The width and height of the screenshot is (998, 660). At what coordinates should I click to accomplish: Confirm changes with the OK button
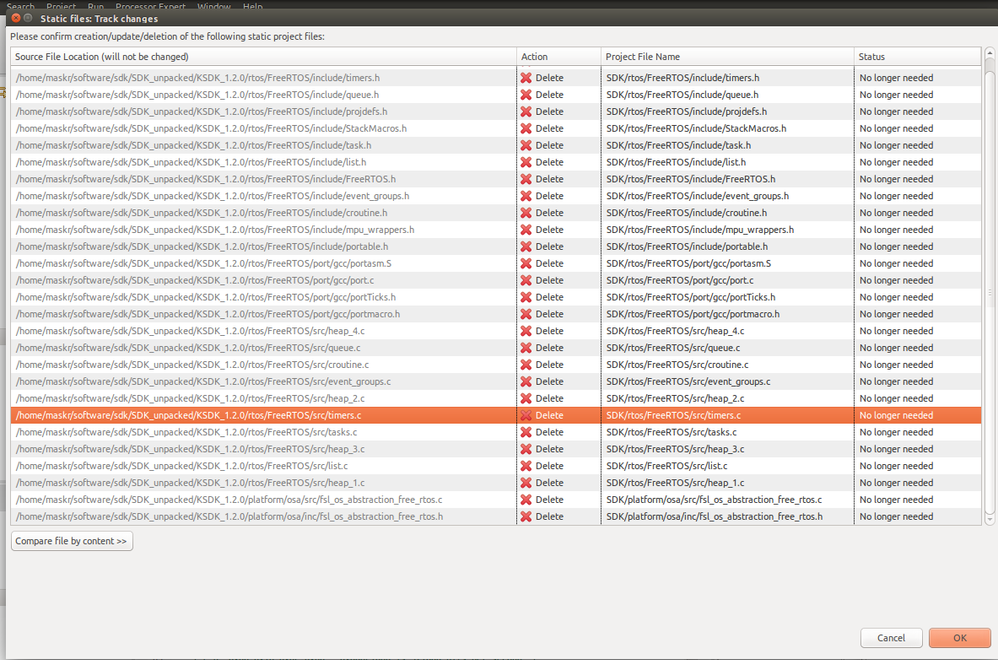click(x=959, y=638)
